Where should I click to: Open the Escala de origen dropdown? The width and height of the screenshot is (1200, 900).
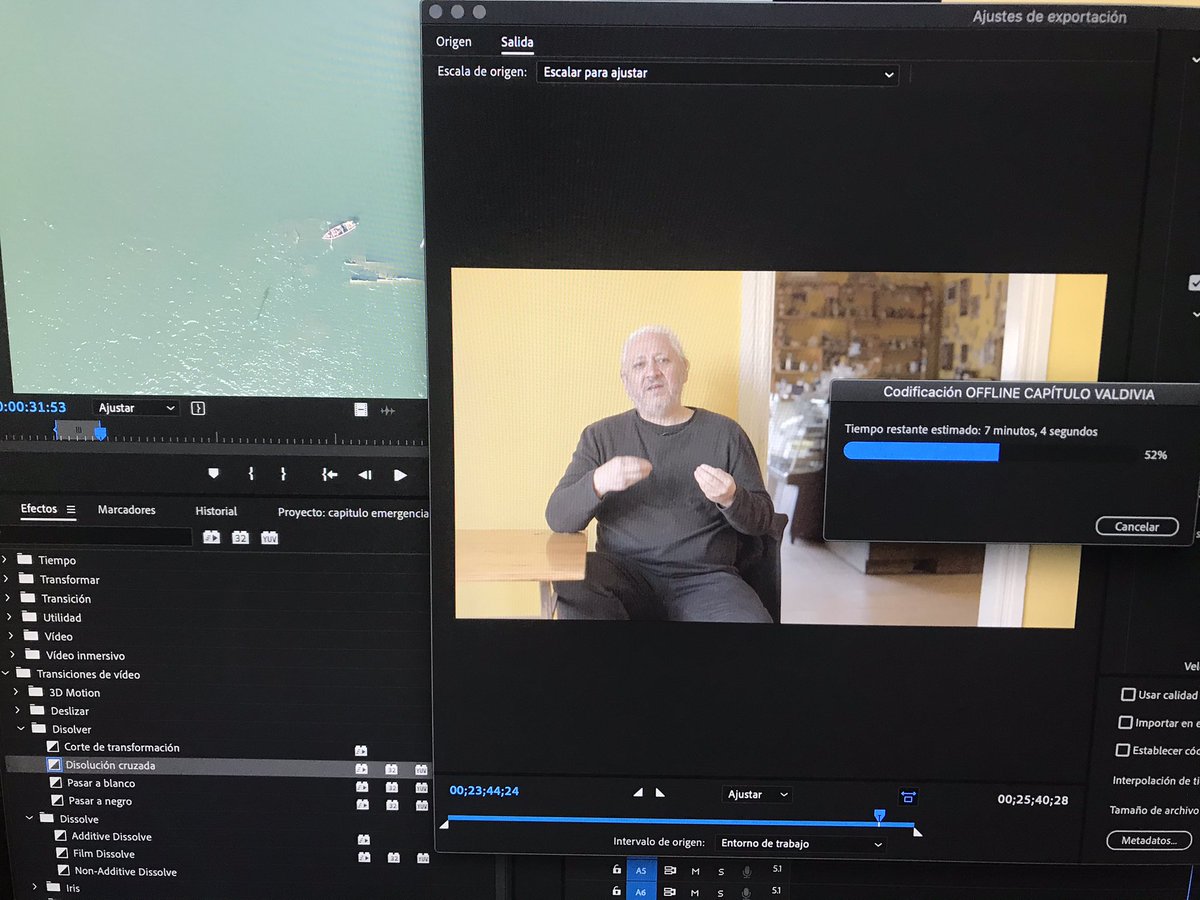717,73
